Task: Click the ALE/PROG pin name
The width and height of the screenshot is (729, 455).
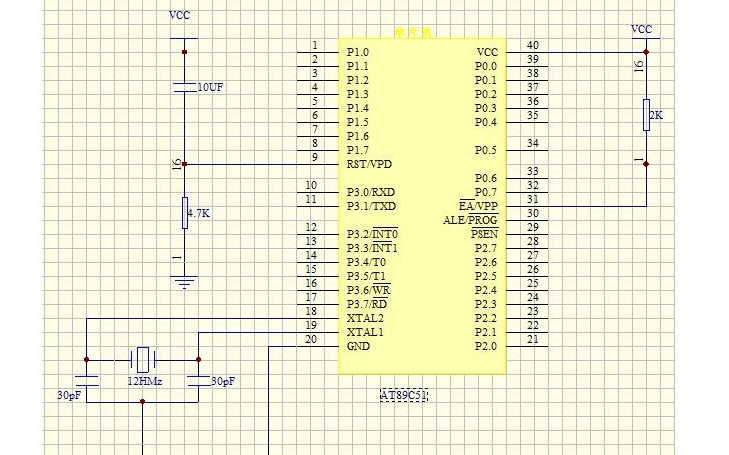Action: tap(471, 220)
